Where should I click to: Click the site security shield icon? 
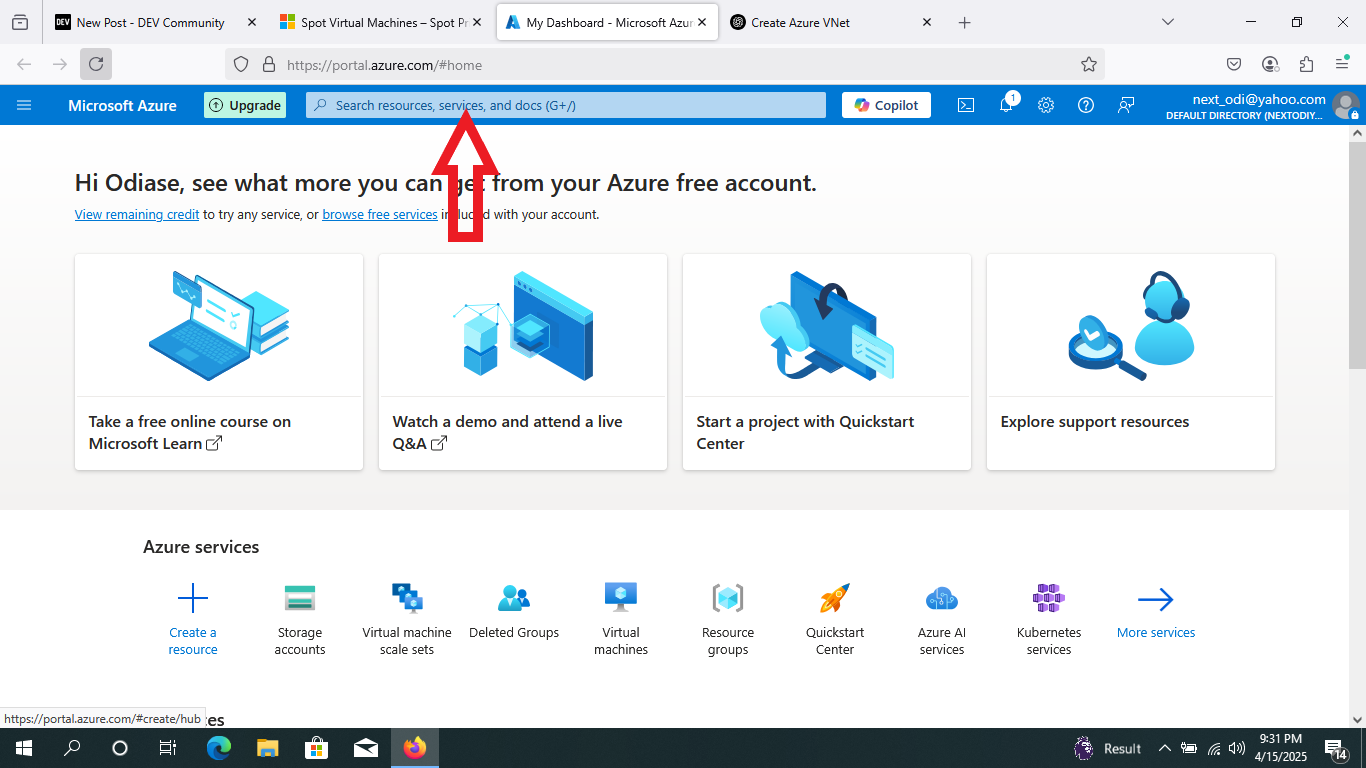pos(240,64)
